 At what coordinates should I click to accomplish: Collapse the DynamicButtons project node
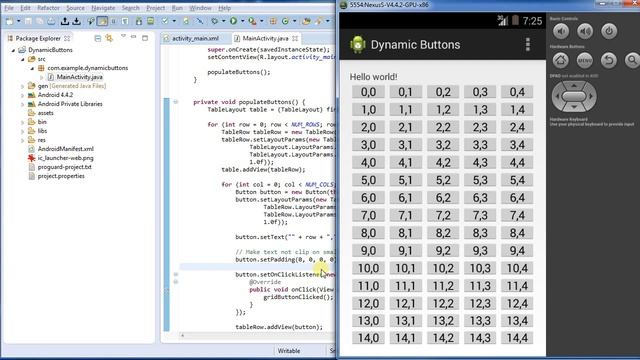(x=13, y=50)
